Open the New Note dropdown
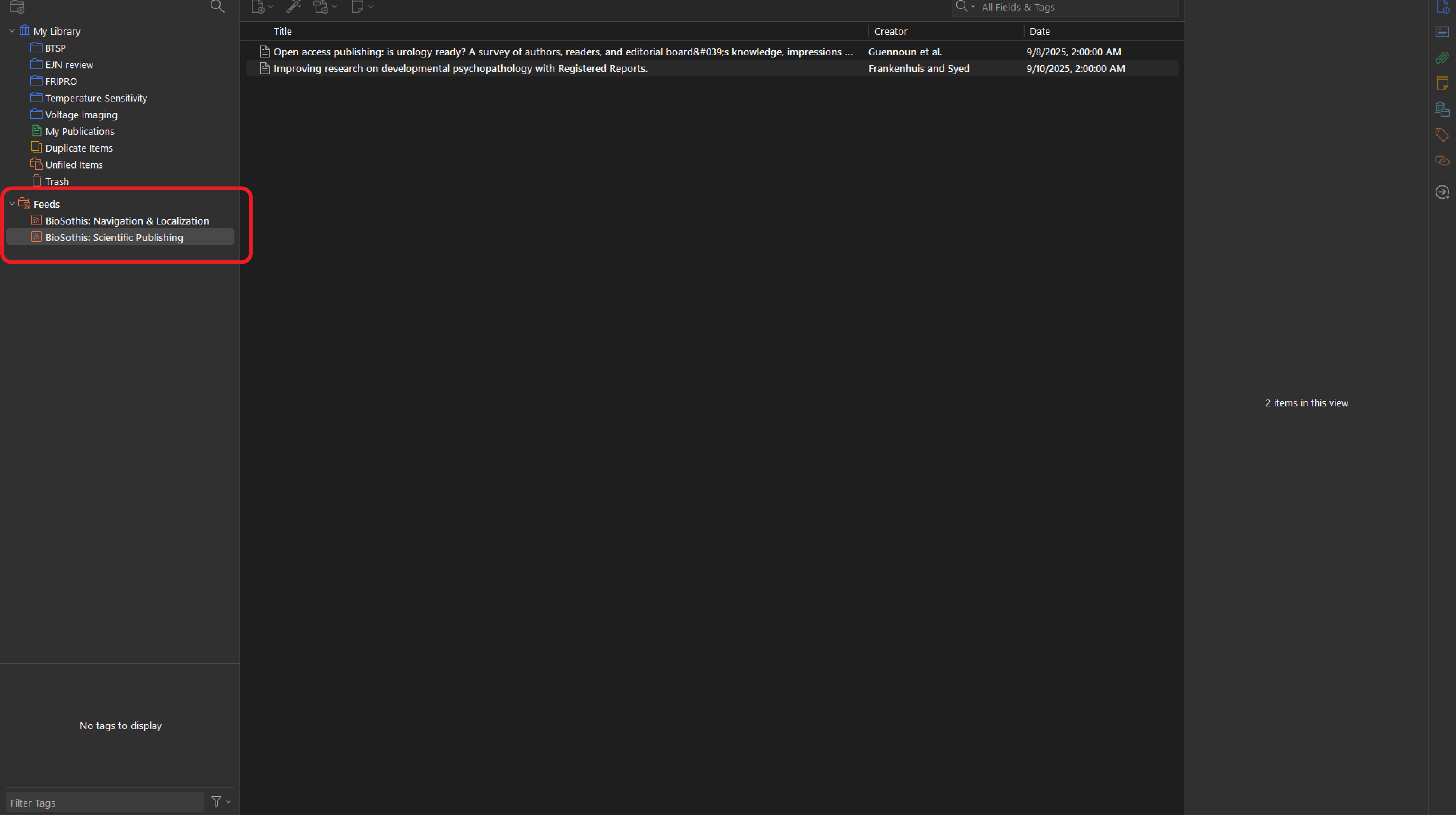 point(362,7)
